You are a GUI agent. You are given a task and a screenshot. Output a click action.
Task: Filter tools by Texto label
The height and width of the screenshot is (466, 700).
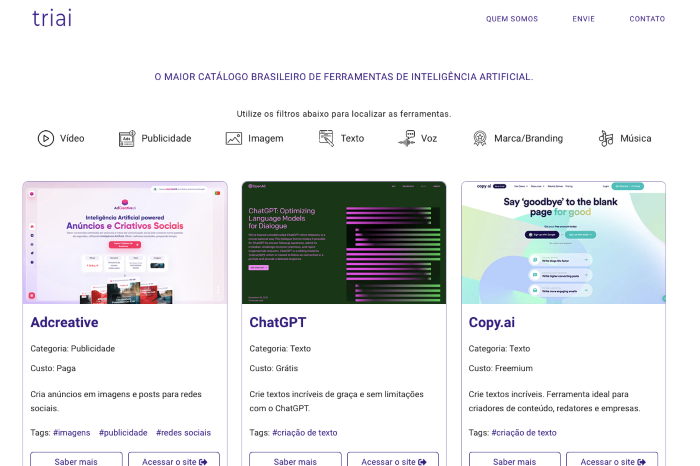pos(352,138)
